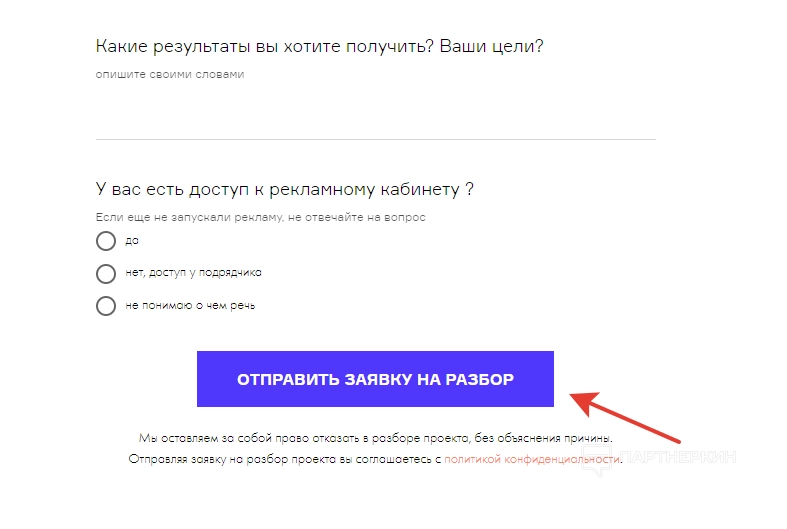Open "политикой конфиденциальности" link
This screenshot has width=787, height=529.
pyautogui.click(x=532, y=459)
